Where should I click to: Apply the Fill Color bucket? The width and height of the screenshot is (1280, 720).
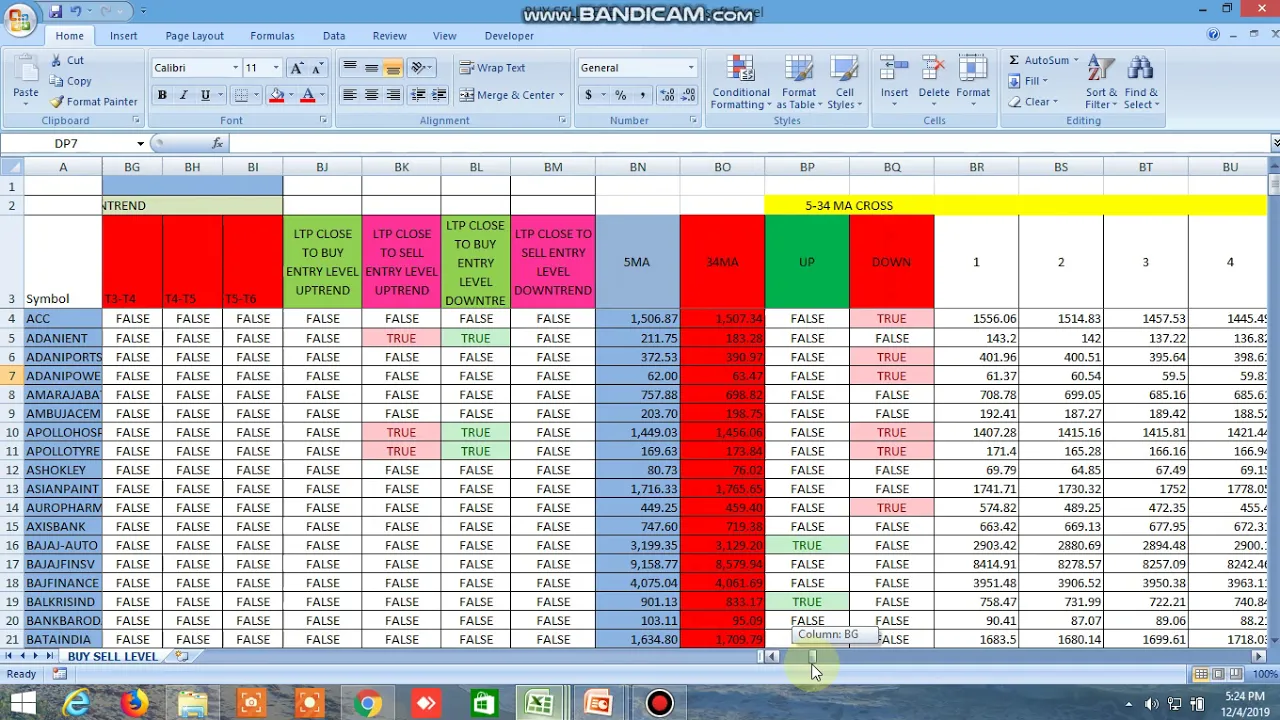click(277, 95)
